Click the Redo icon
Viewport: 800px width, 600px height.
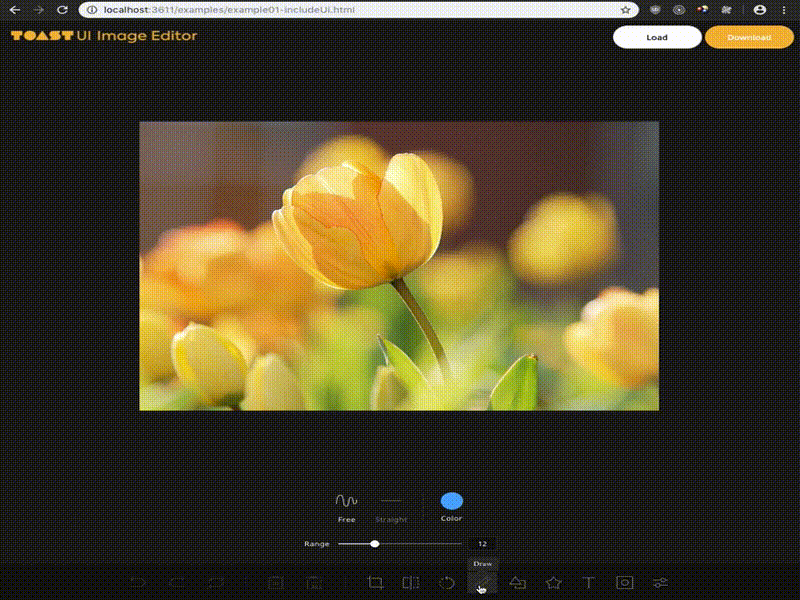point(175,582)
